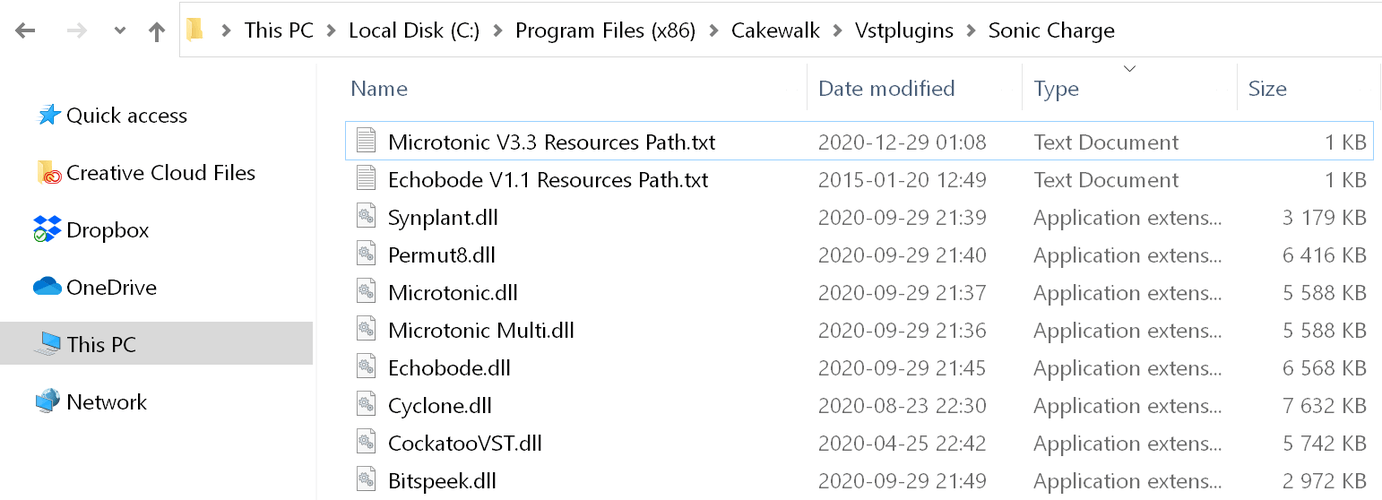Image resolution: width=1382 pixels, height=500 pixels.
Task: Select the Synplant.dll file icon
Action: point(367,218)
